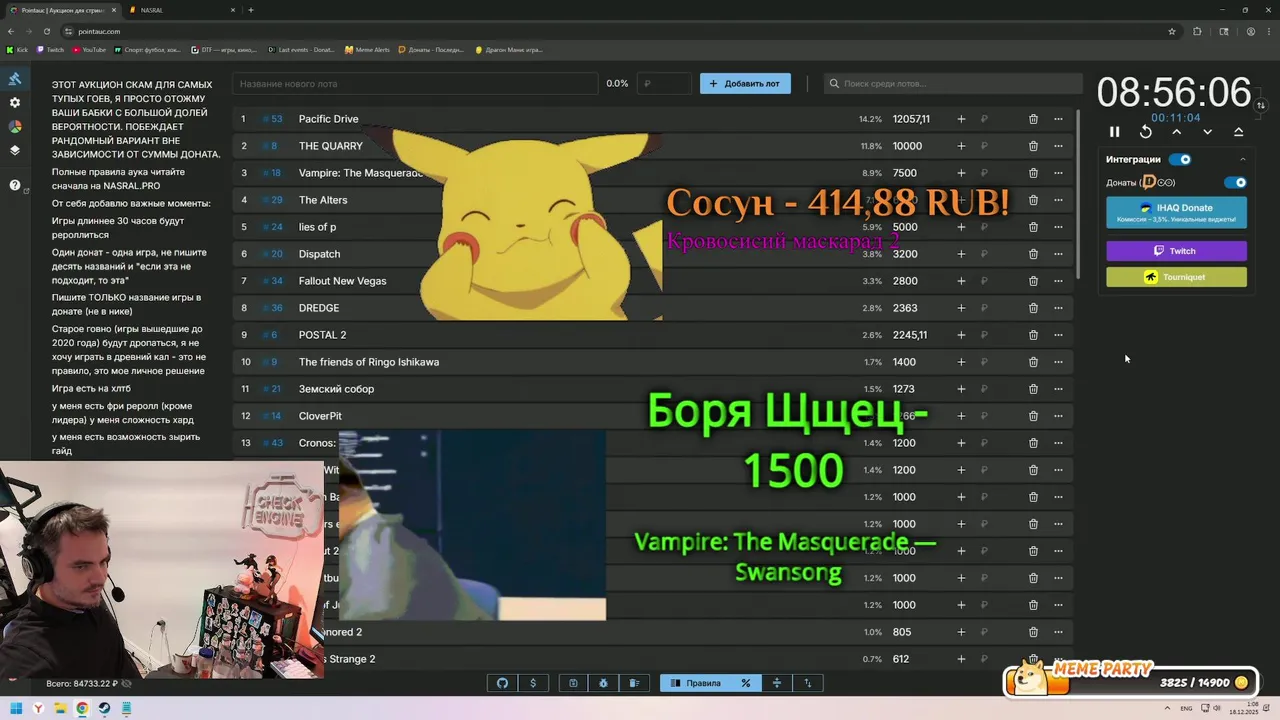Reset the timer with the circular arrow
This screenshot has width=1280, height=720.
tap(1146, 132)
